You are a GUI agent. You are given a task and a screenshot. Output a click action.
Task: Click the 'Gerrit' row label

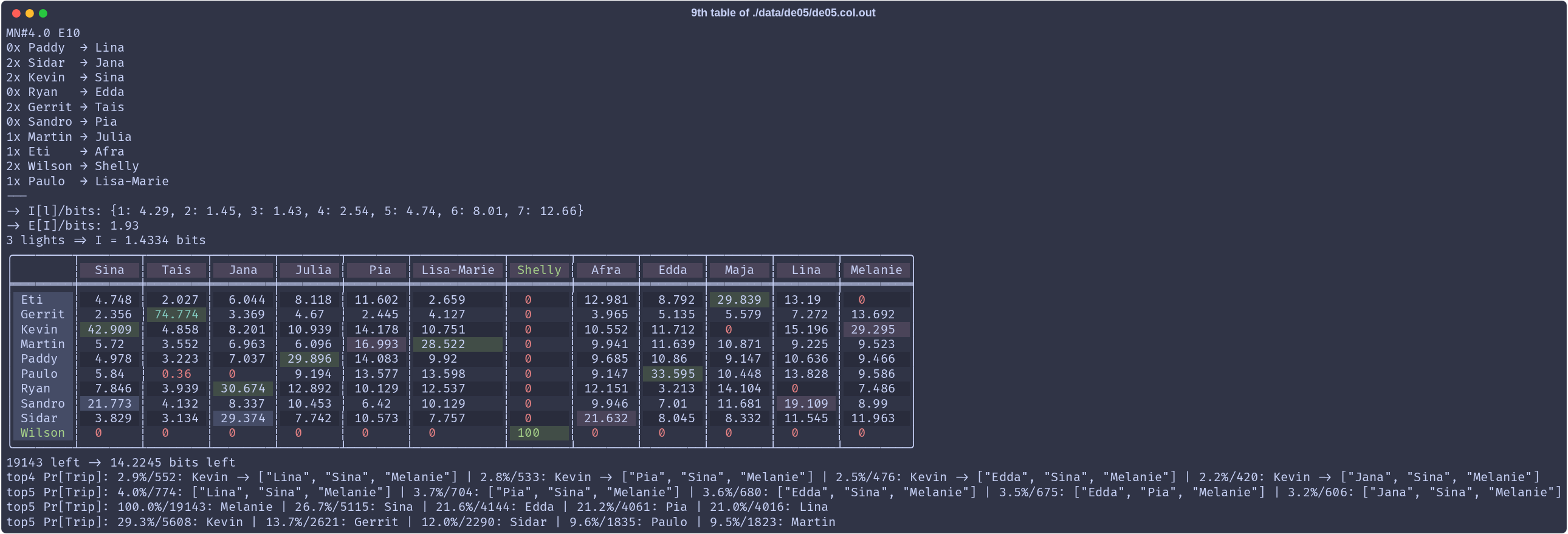(x=43, y=315)
